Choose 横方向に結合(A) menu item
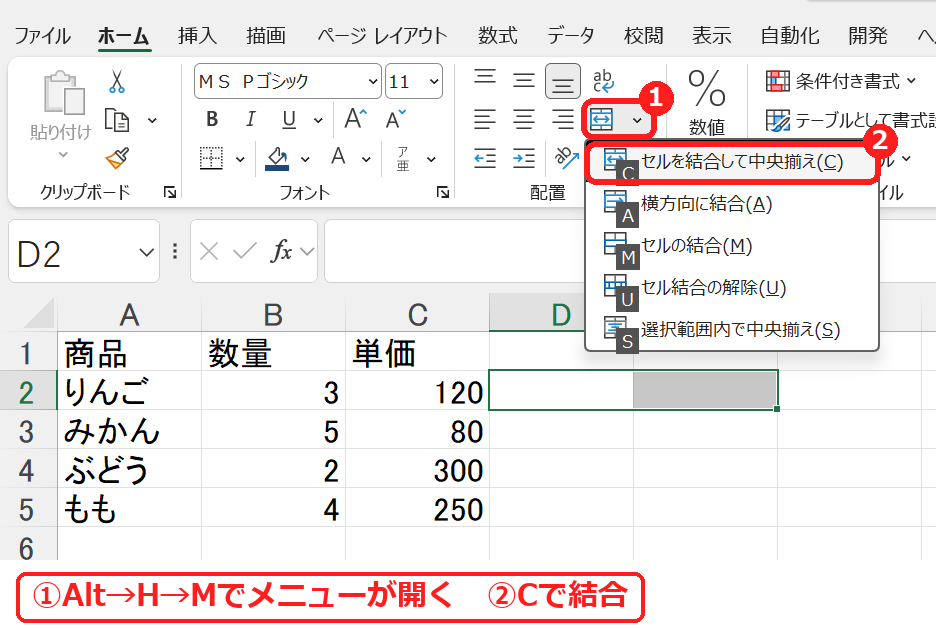936x630 pixels. (x=732, y=204)
